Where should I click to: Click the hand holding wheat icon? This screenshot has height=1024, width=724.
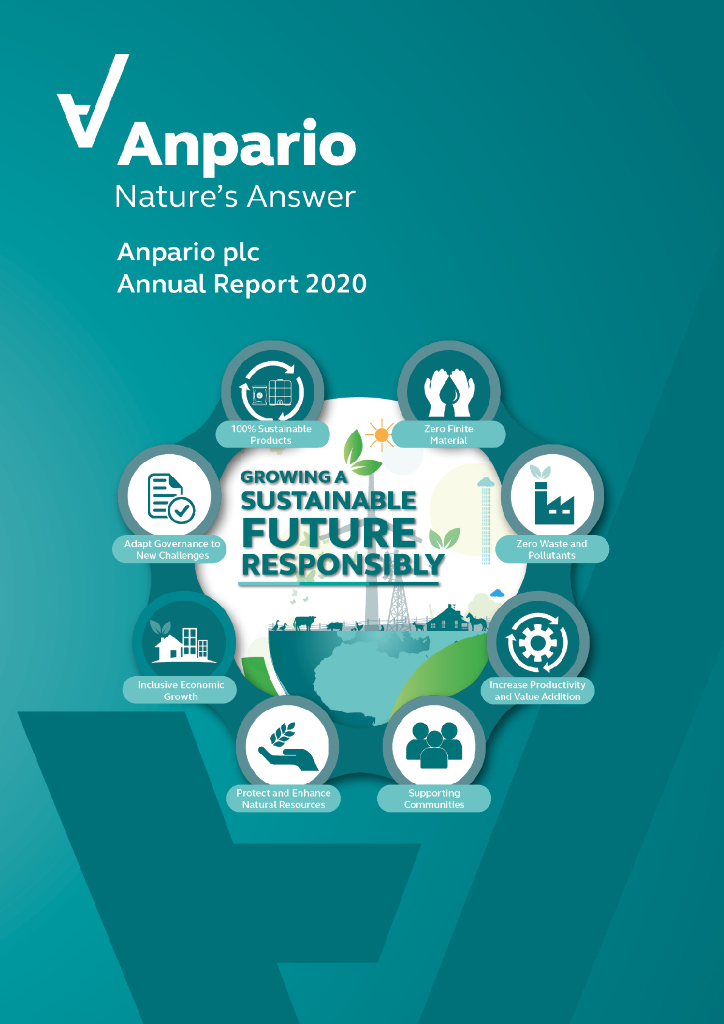point(287,748)
